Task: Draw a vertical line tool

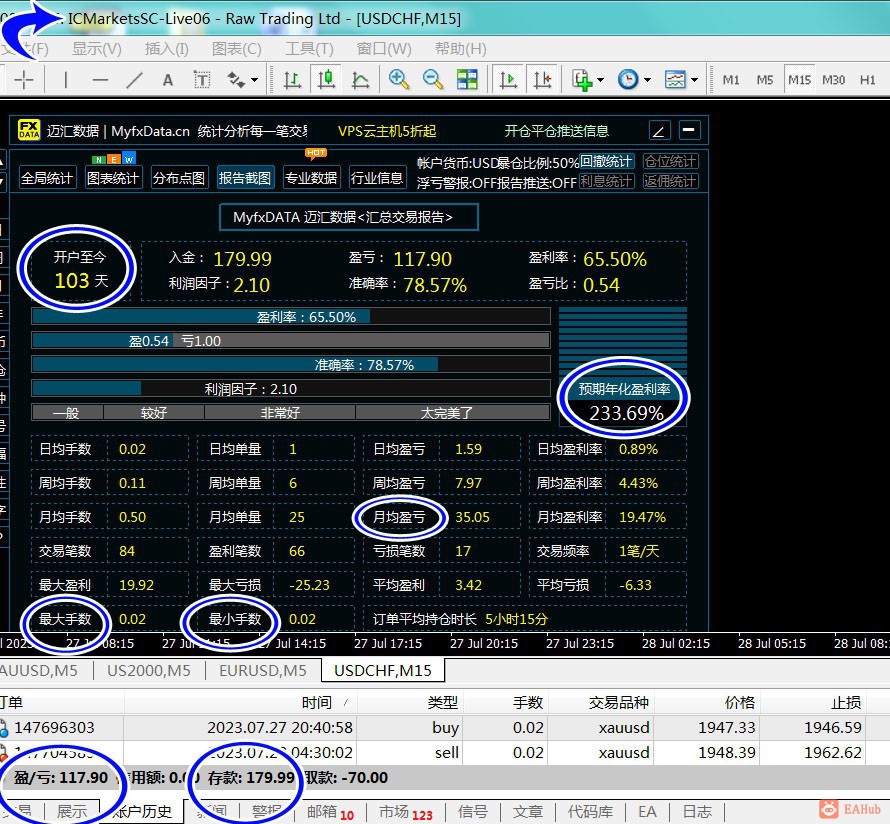Action: pyautogui.click(x=66, y=80)
